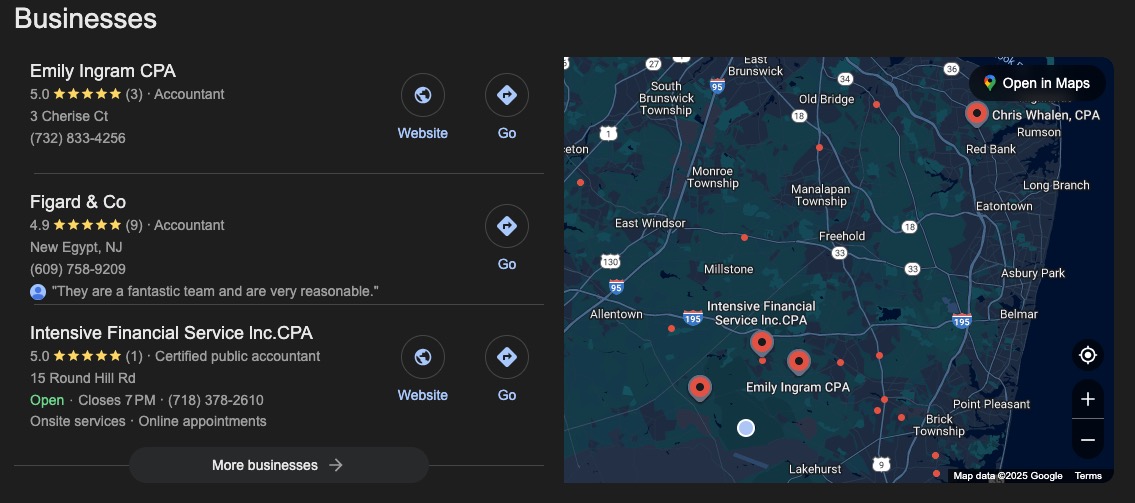The height and width of the screenshot is (503, 1135).
Task: Open Emily Ingram CPA website globe icon
Action: click(422, 96)
